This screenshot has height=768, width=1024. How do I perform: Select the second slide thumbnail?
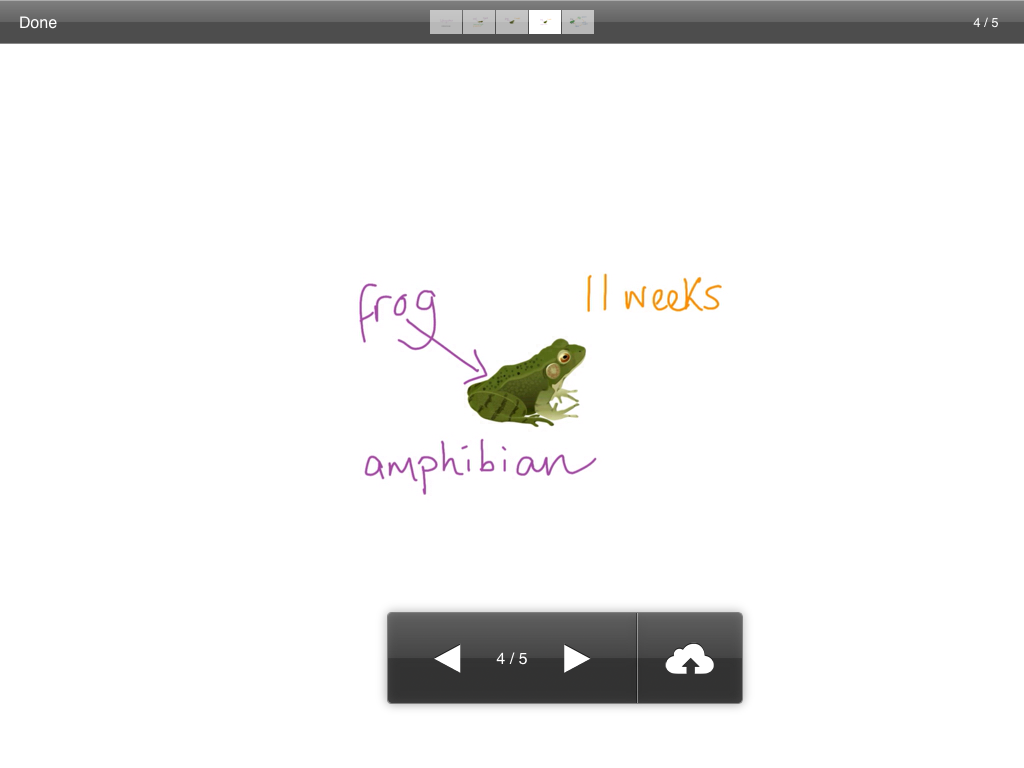click(x=479, y=22)
